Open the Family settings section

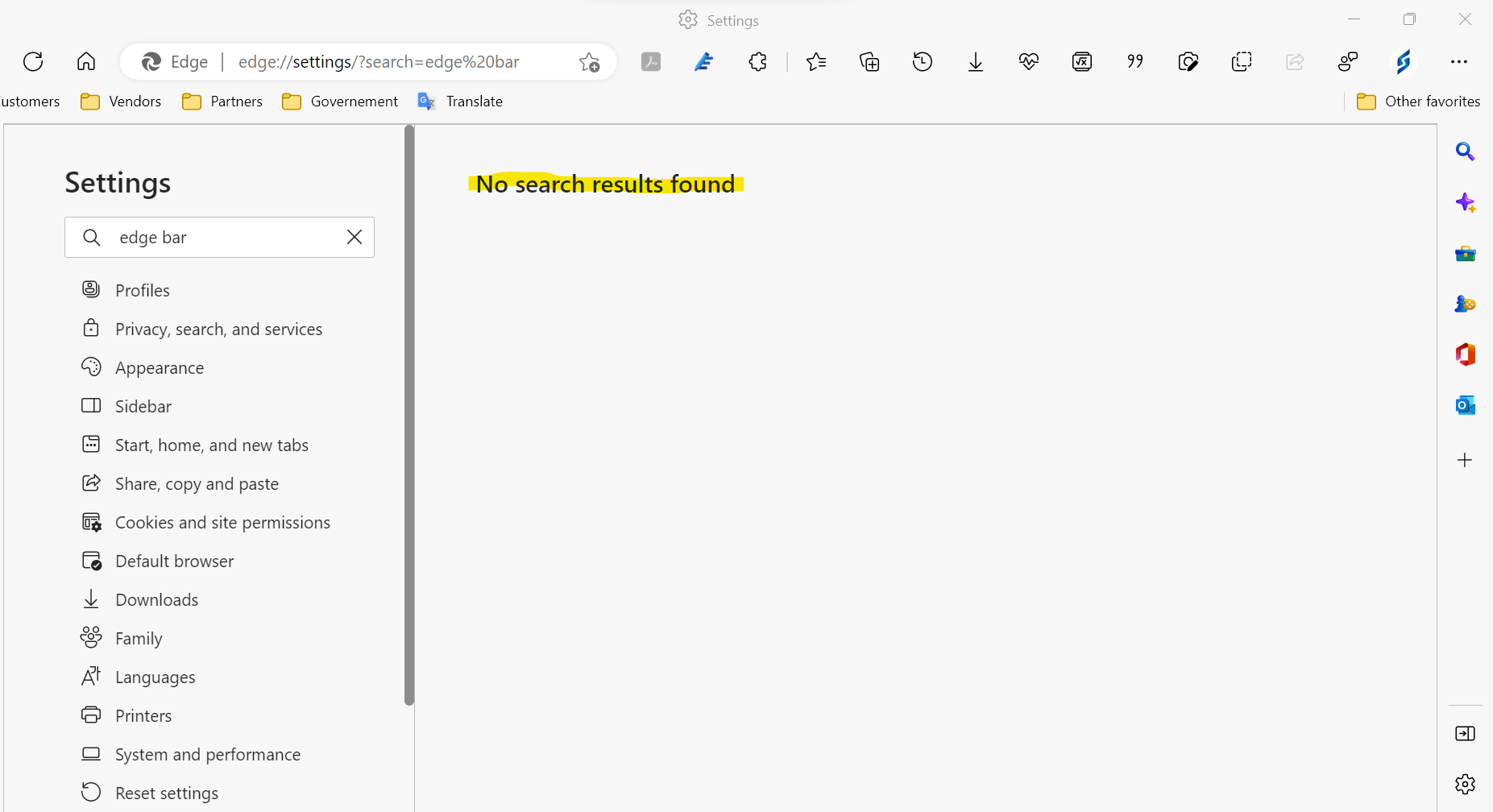coord(122,638)
